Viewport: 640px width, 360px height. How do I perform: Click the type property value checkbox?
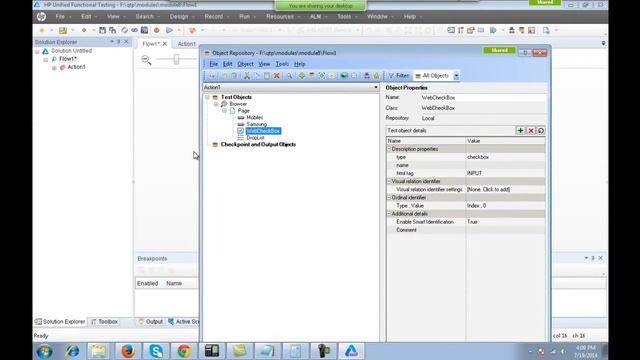pos(505,157)
